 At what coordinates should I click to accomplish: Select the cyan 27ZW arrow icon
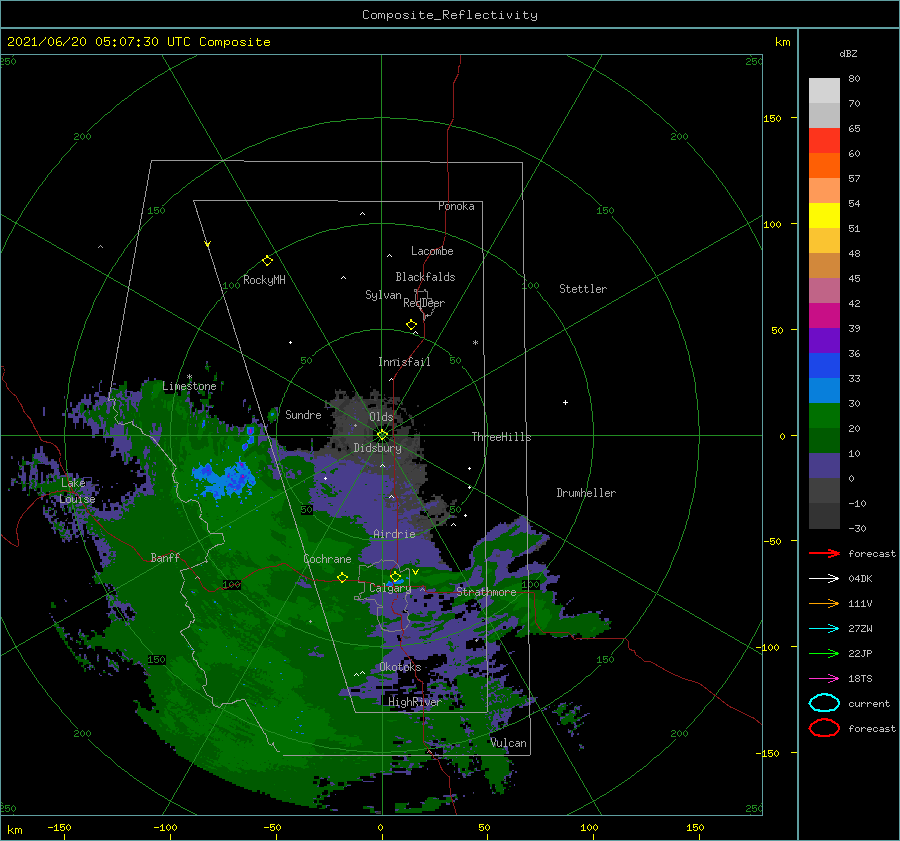pyautogui.click(x=824, y=629)
